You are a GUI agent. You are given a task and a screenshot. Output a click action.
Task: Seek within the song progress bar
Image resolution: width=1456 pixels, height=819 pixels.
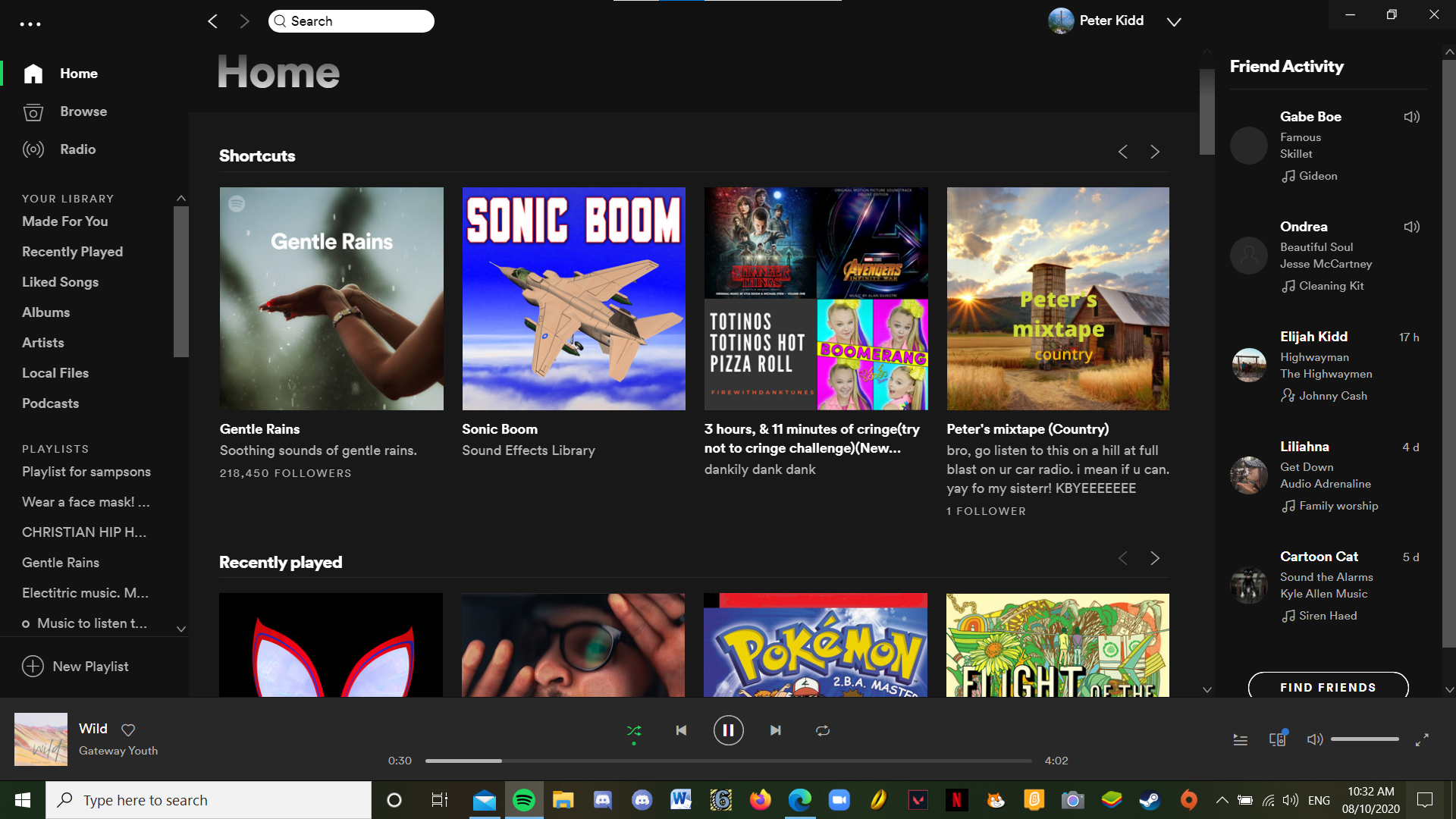pyautogui.click(x=728, y=761)
